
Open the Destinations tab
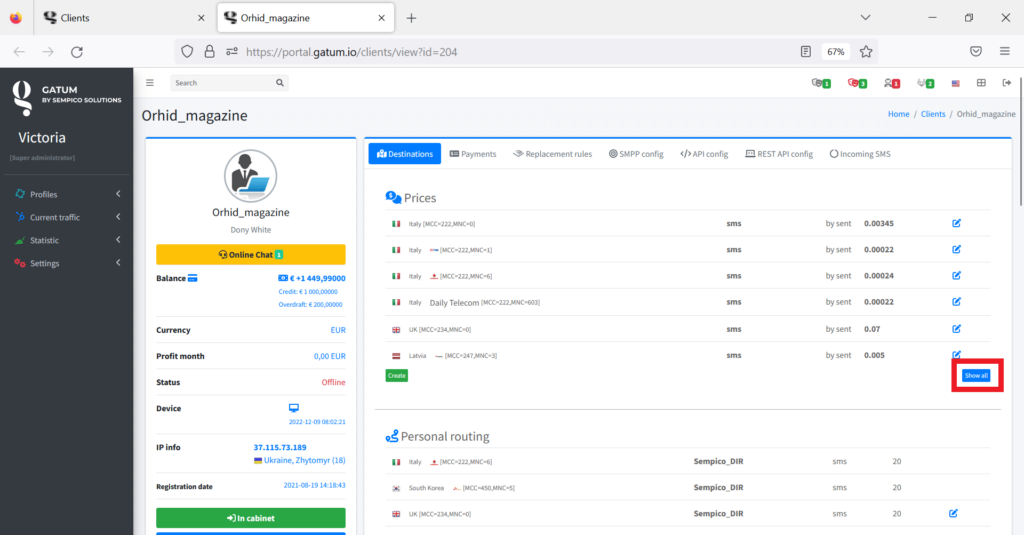[405, 154]
